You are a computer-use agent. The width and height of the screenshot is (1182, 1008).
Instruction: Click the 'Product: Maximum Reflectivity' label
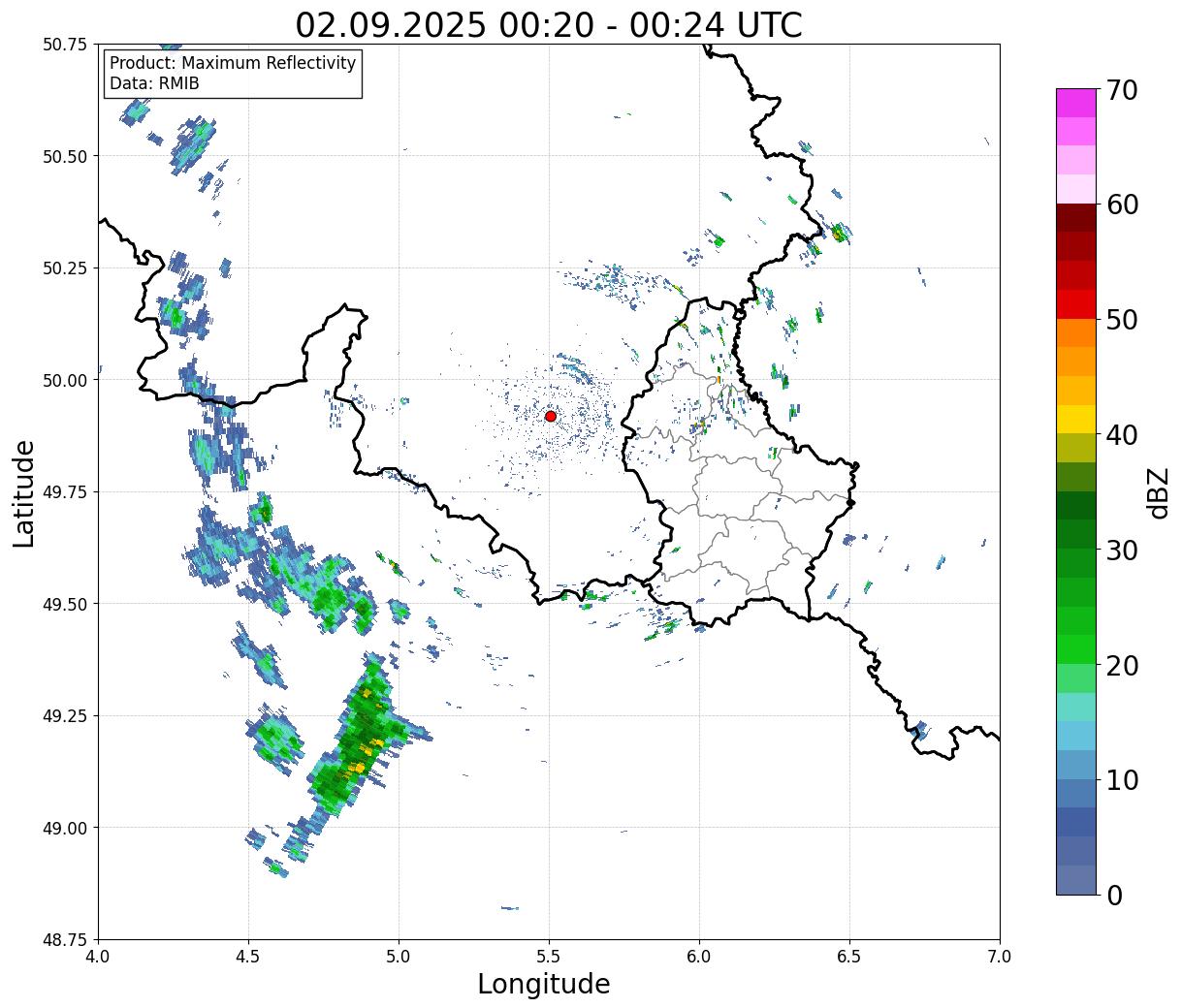[x=233, y=64]
